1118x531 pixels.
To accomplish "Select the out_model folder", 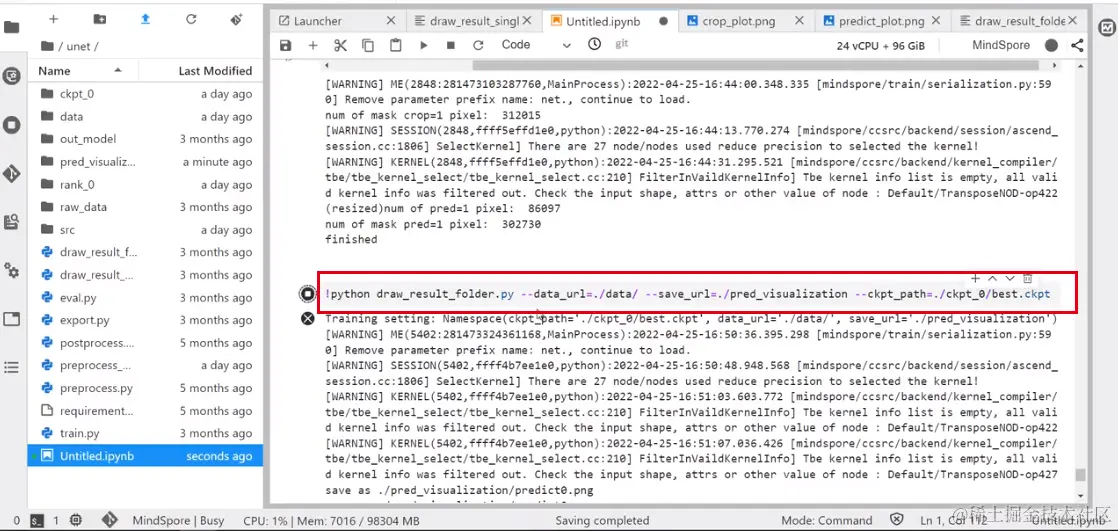I will pos(145,139).
